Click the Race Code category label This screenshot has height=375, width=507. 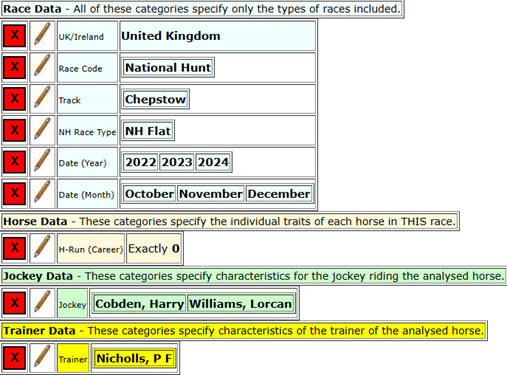coord(87,68)
